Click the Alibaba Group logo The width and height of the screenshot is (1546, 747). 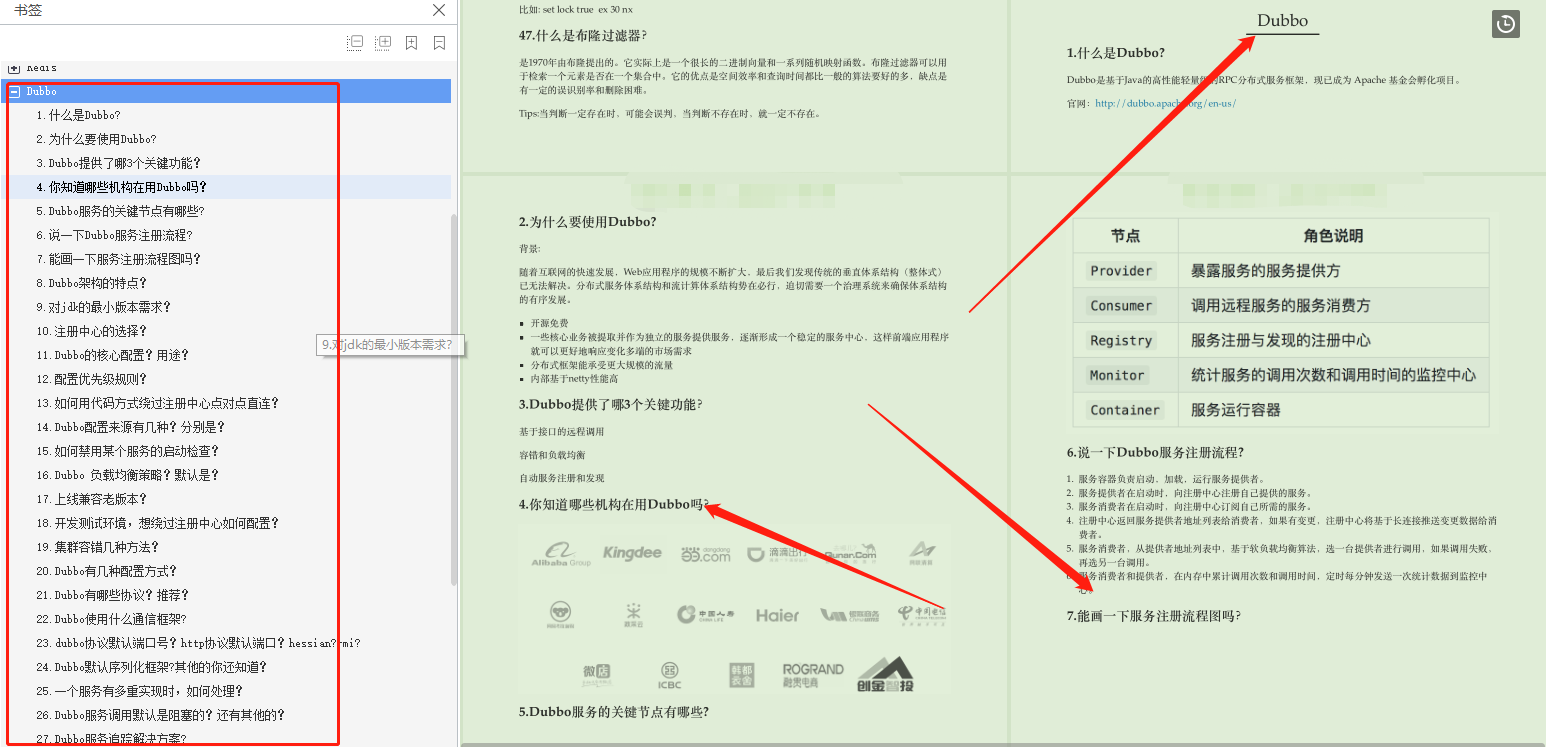tap(561, 553)
